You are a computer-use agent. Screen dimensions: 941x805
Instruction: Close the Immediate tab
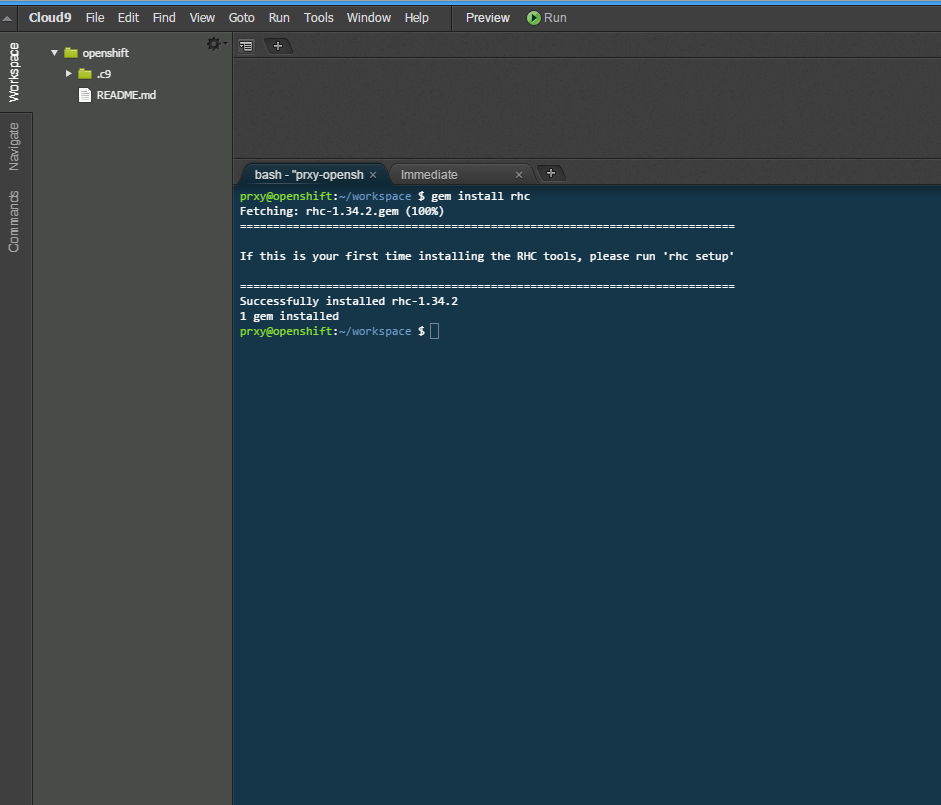519,175
